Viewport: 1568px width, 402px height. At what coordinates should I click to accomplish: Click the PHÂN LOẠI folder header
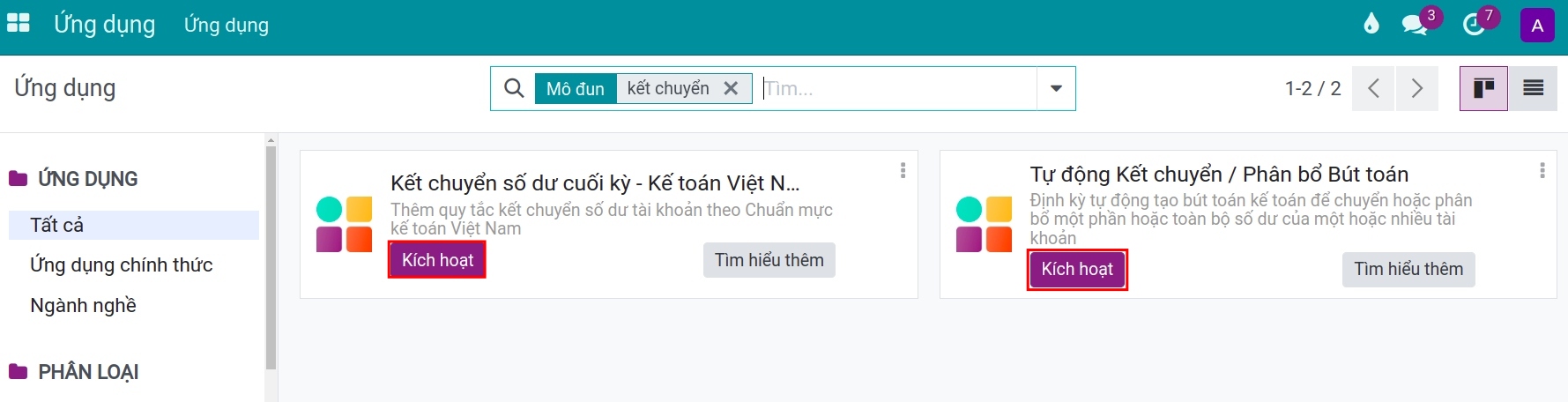pyautogui.click(x=74, y=372)
